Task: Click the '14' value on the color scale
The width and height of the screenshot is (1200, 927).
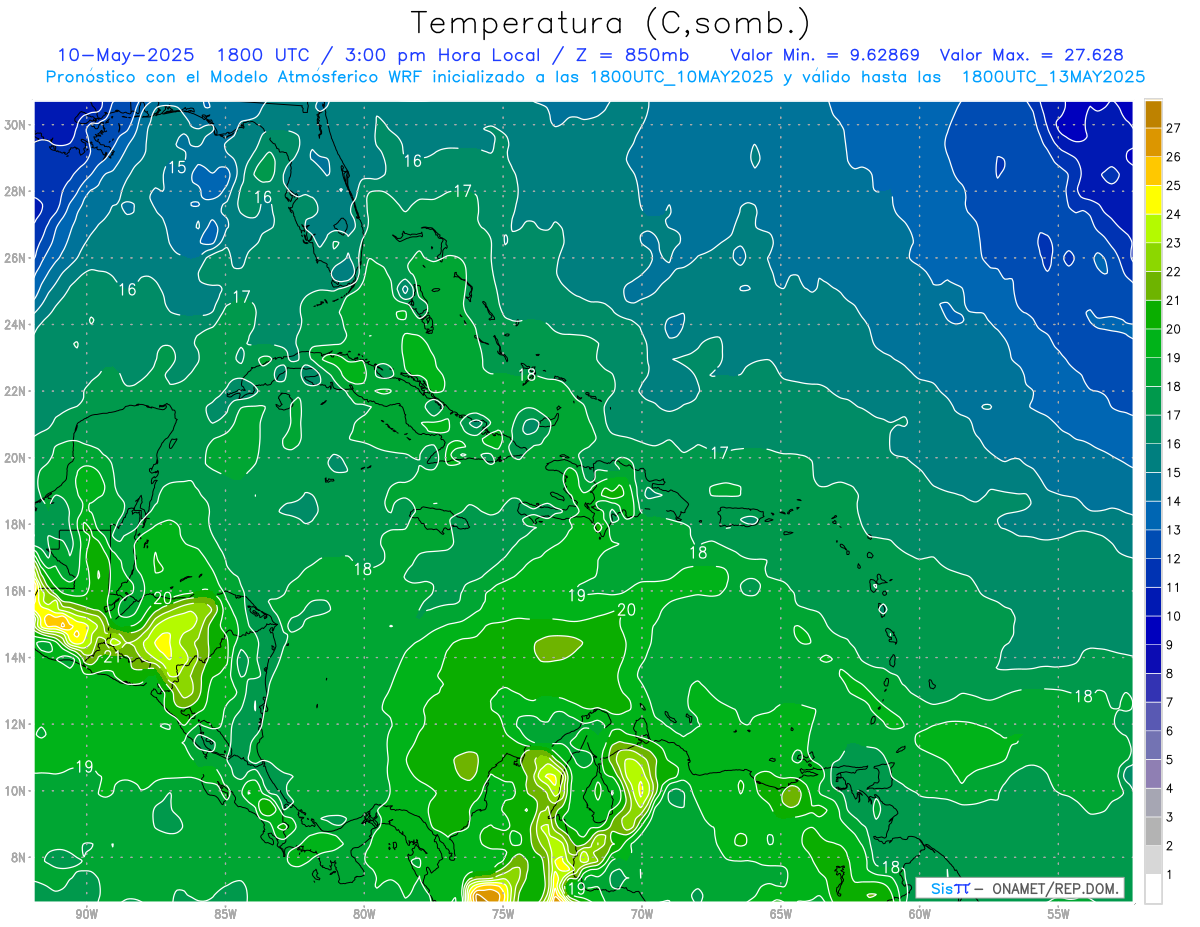Action: tap(1173, 501)
